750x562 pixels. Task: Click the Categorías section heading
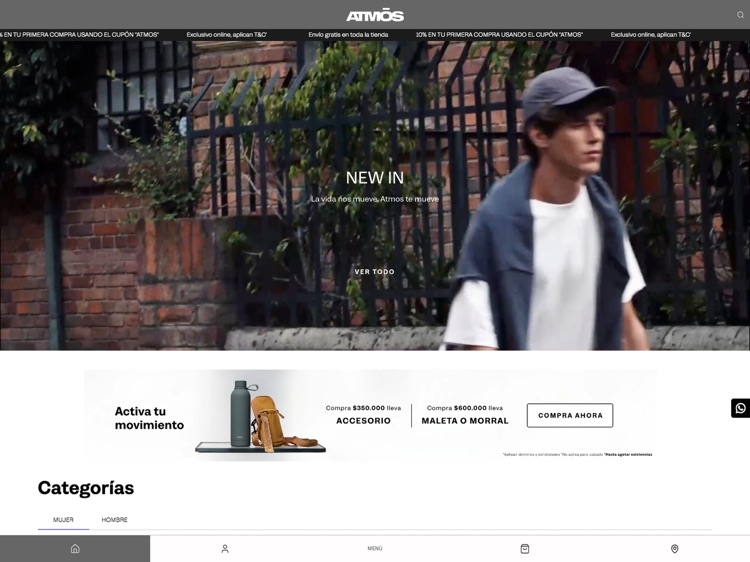pos(86,488)
